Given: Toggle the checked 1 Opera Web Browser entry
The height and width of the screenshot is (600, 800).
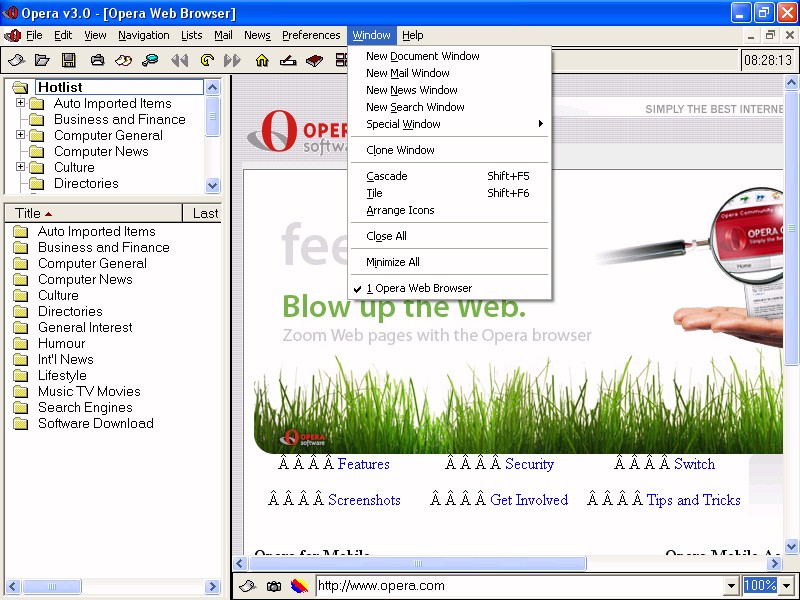Looking at the screenshot, I should [450, 288].
